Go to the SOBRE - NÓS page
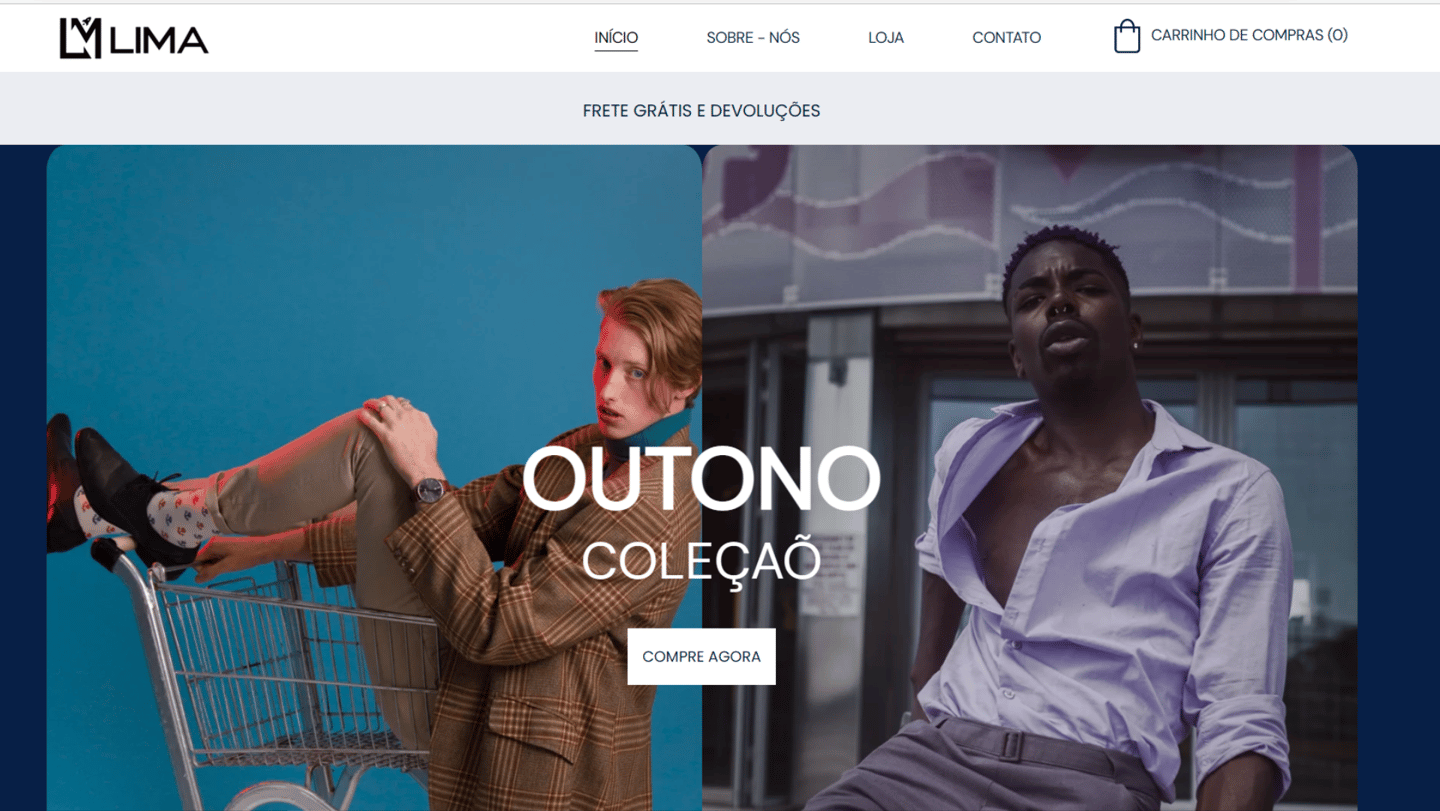 [753, 37]
